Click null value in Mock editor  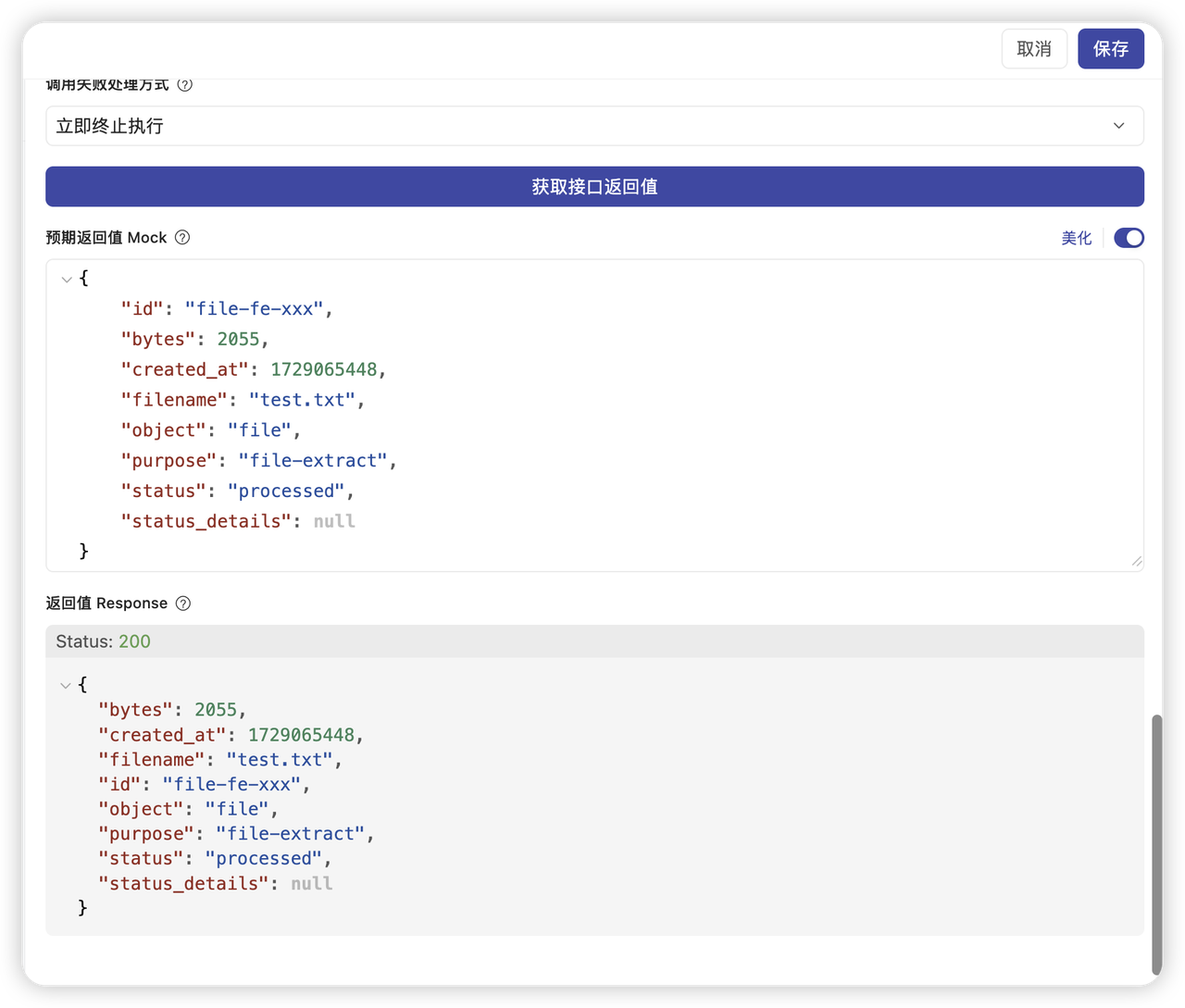pos(334,521)
